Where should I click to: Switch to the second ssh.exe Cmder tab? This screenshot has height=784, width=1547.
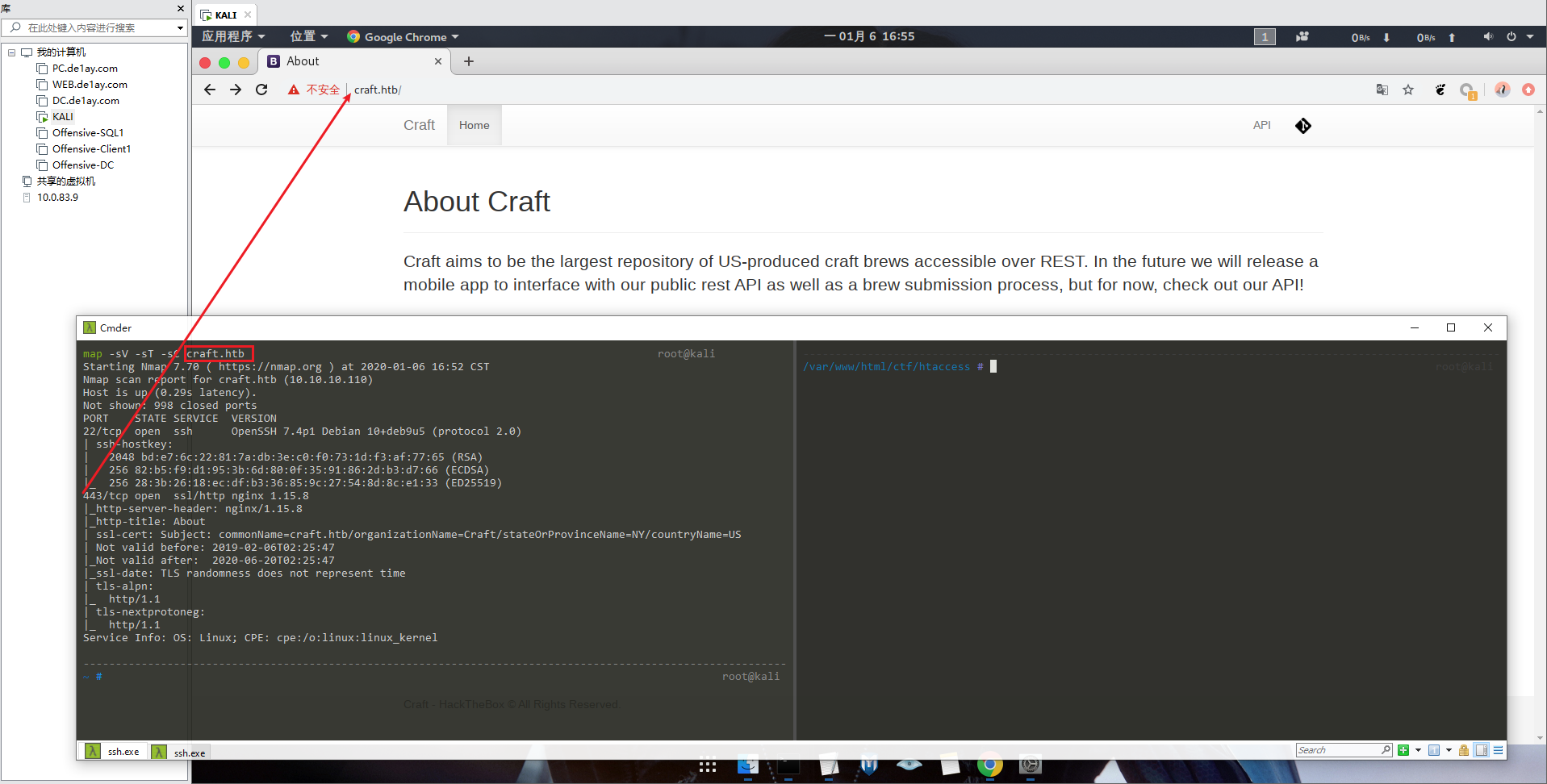point(180,752)
